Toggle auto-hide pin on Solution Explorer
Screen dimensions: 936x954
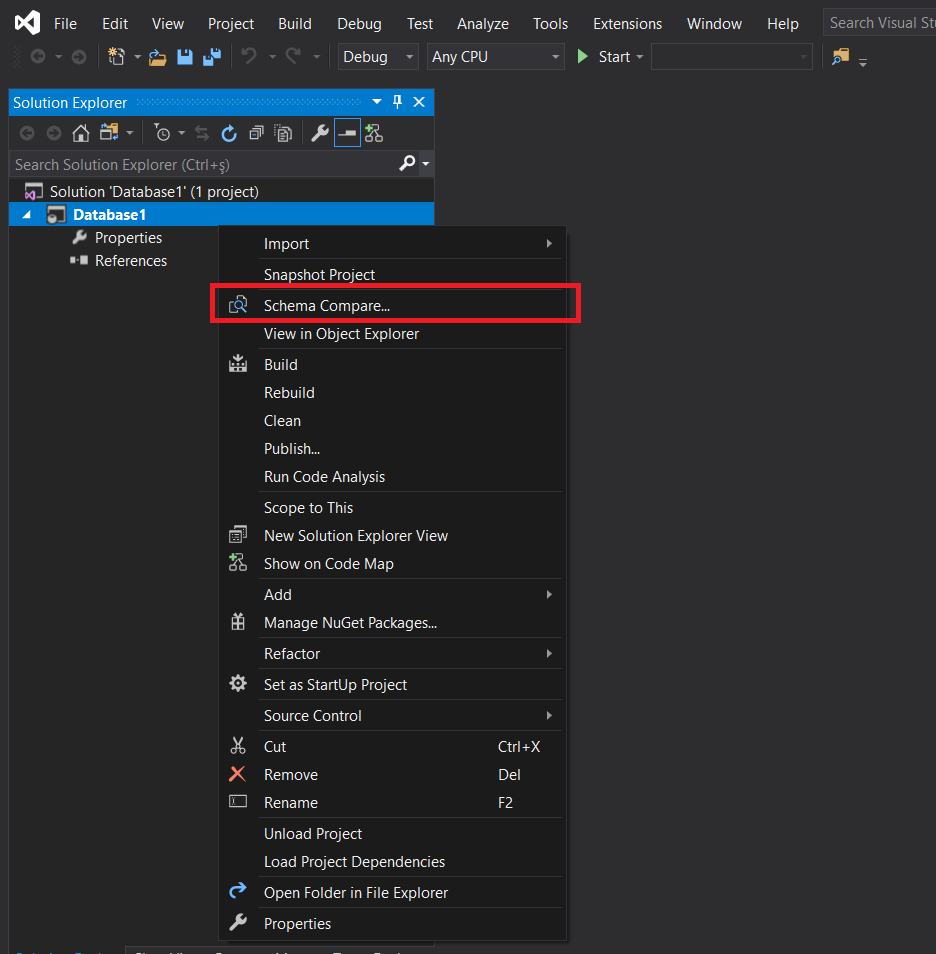[x=397, y=102]
